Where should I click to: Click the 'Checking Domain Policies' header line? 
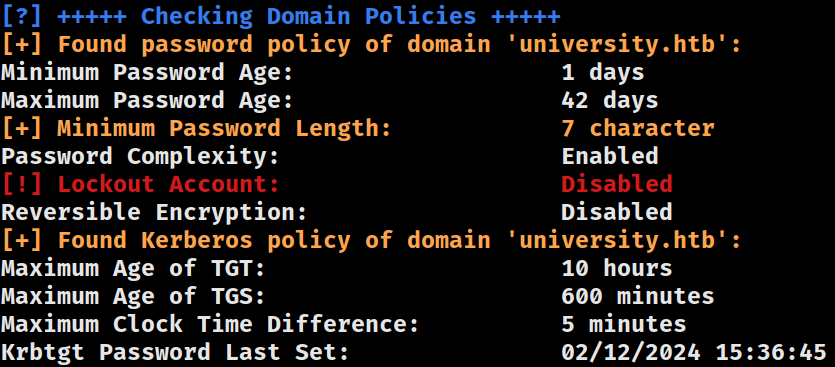point(281,17)
